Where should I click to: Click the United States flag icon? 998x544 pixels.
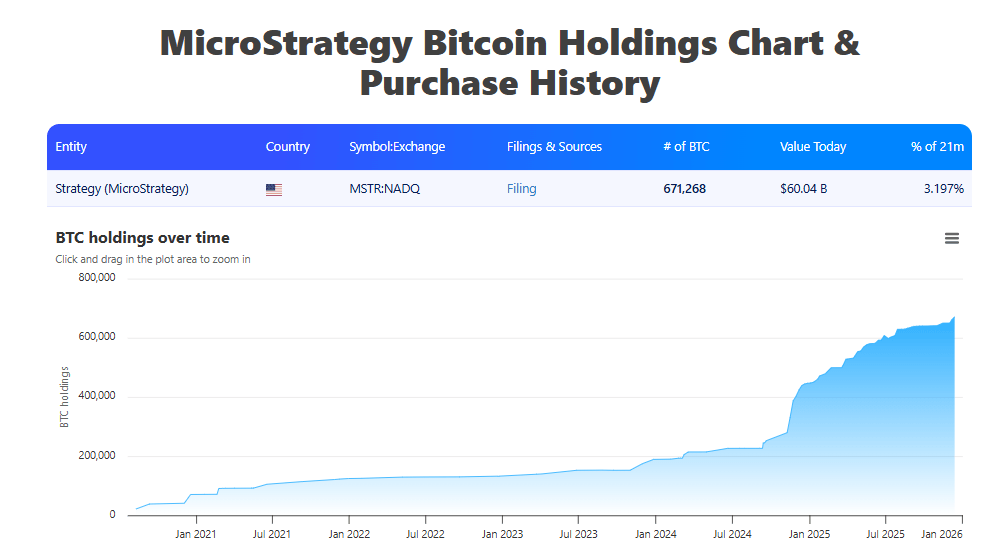[274, 189]
